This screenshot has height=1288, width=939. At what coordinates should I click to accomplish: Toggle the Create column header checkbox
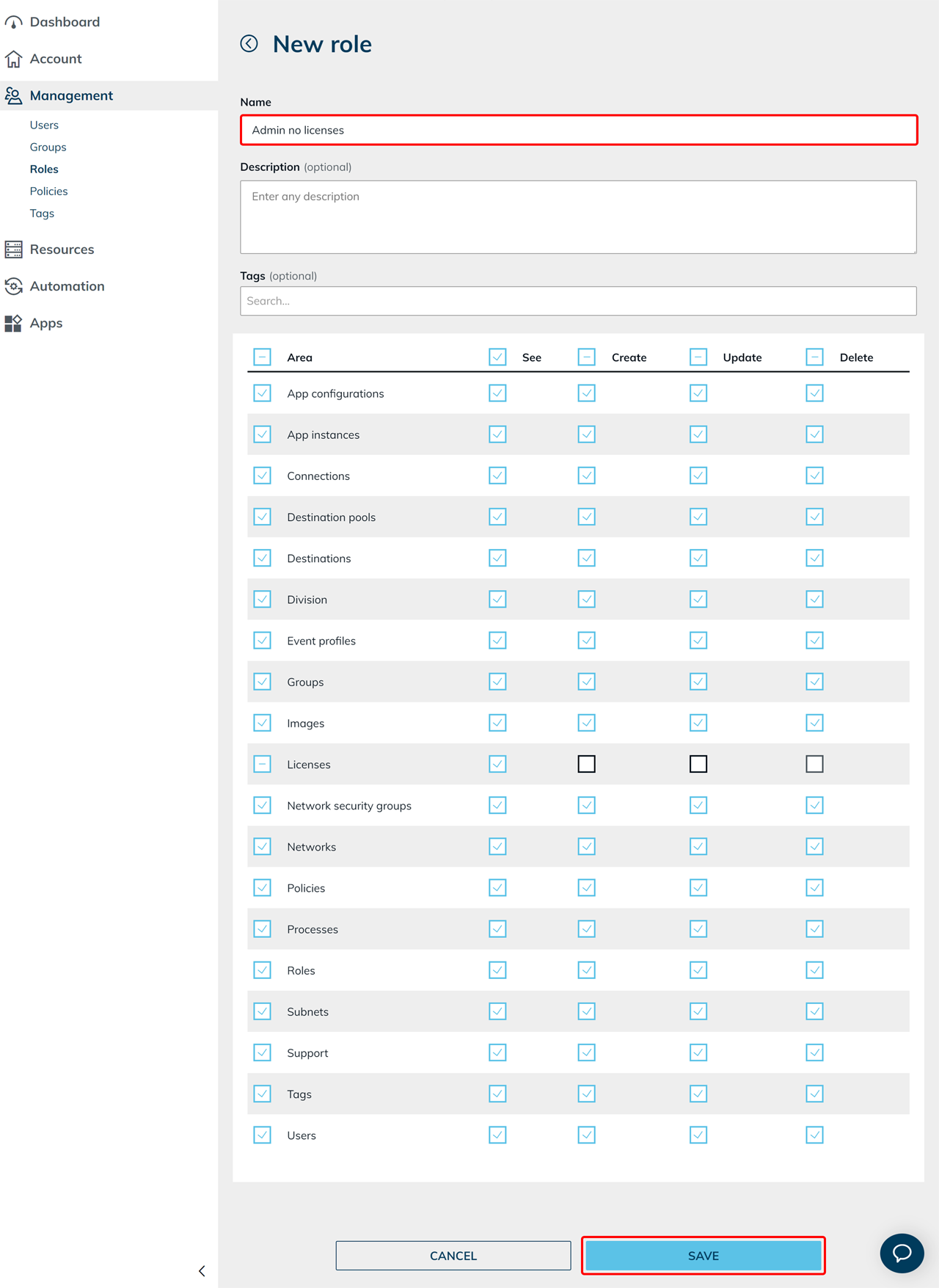point(586,357)
